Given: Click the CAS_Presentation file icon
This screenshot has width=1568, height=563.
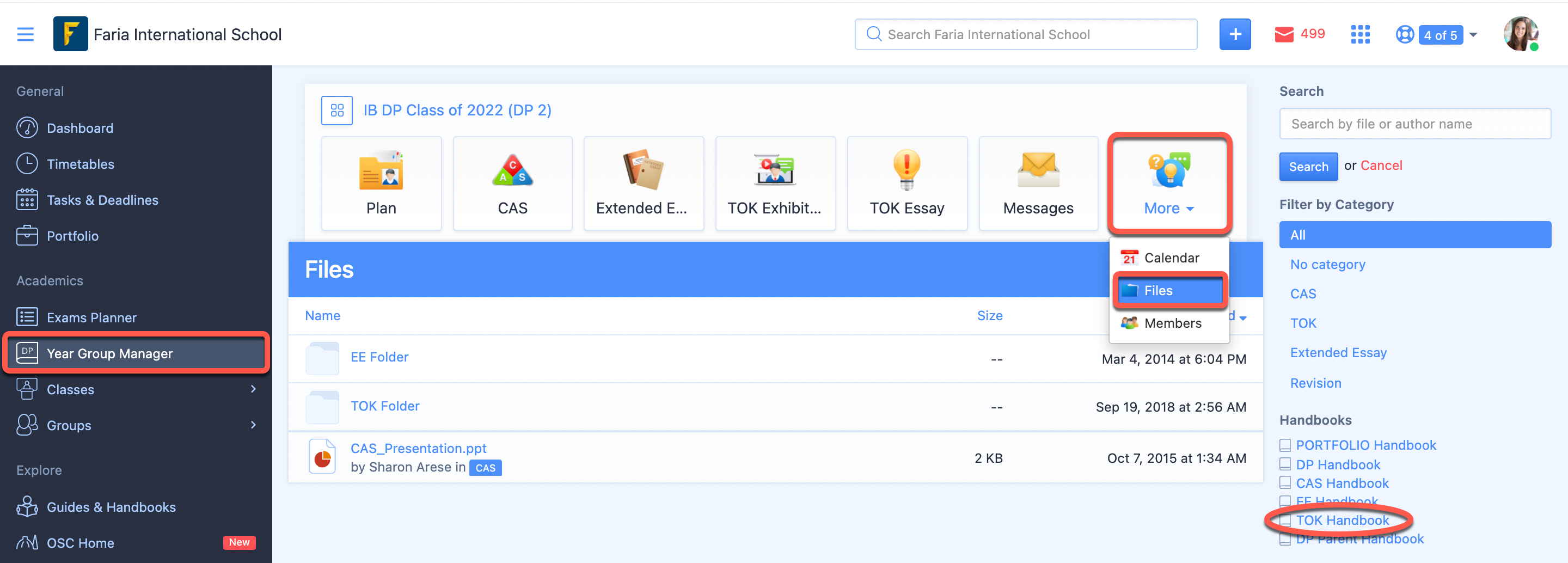Looking at the screenshot, I should [x=322, y=456].
